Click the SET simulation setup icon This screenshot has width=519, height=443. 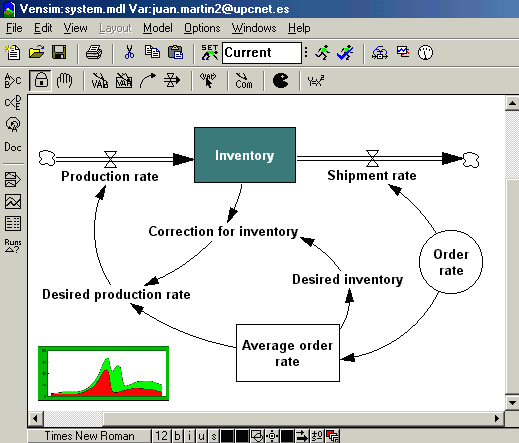(x=210, y=53)
